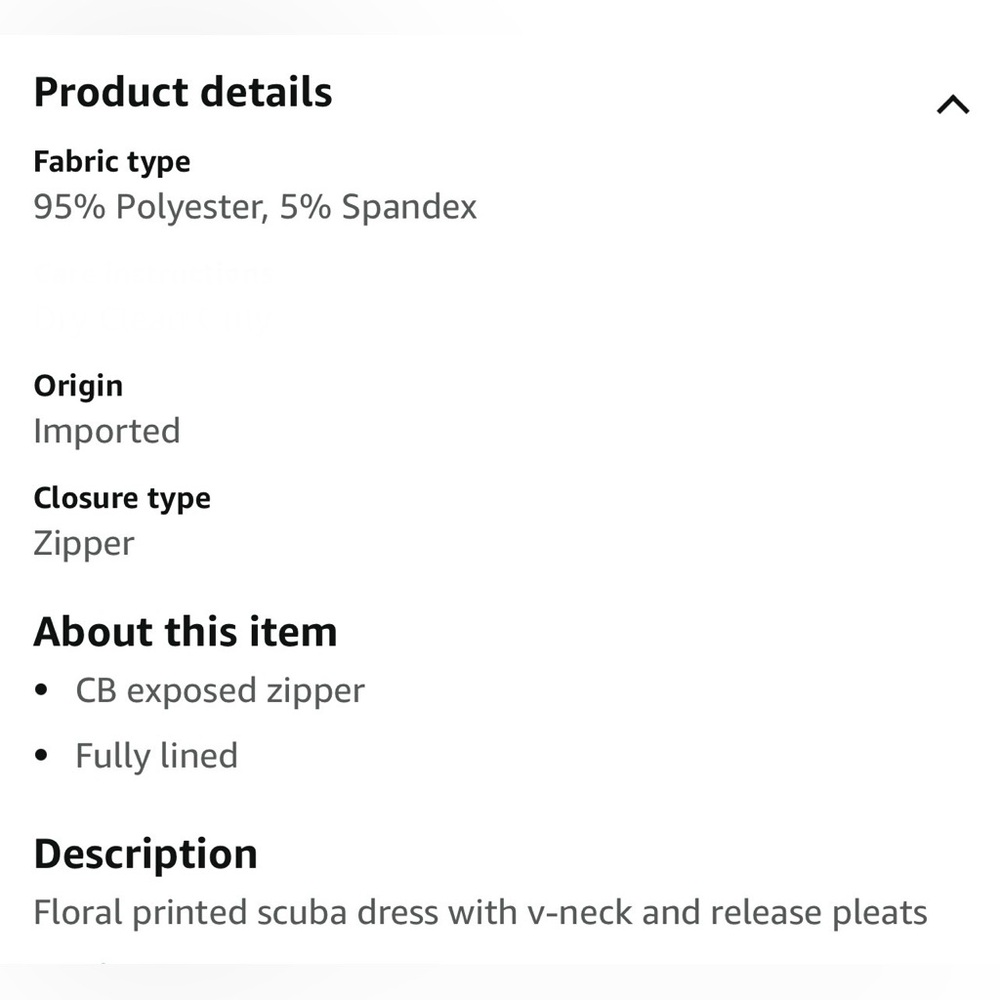Click bullet dot beside Fully lined
This screenshot has height=1000, width=1000.
click(x=41, y=756)
